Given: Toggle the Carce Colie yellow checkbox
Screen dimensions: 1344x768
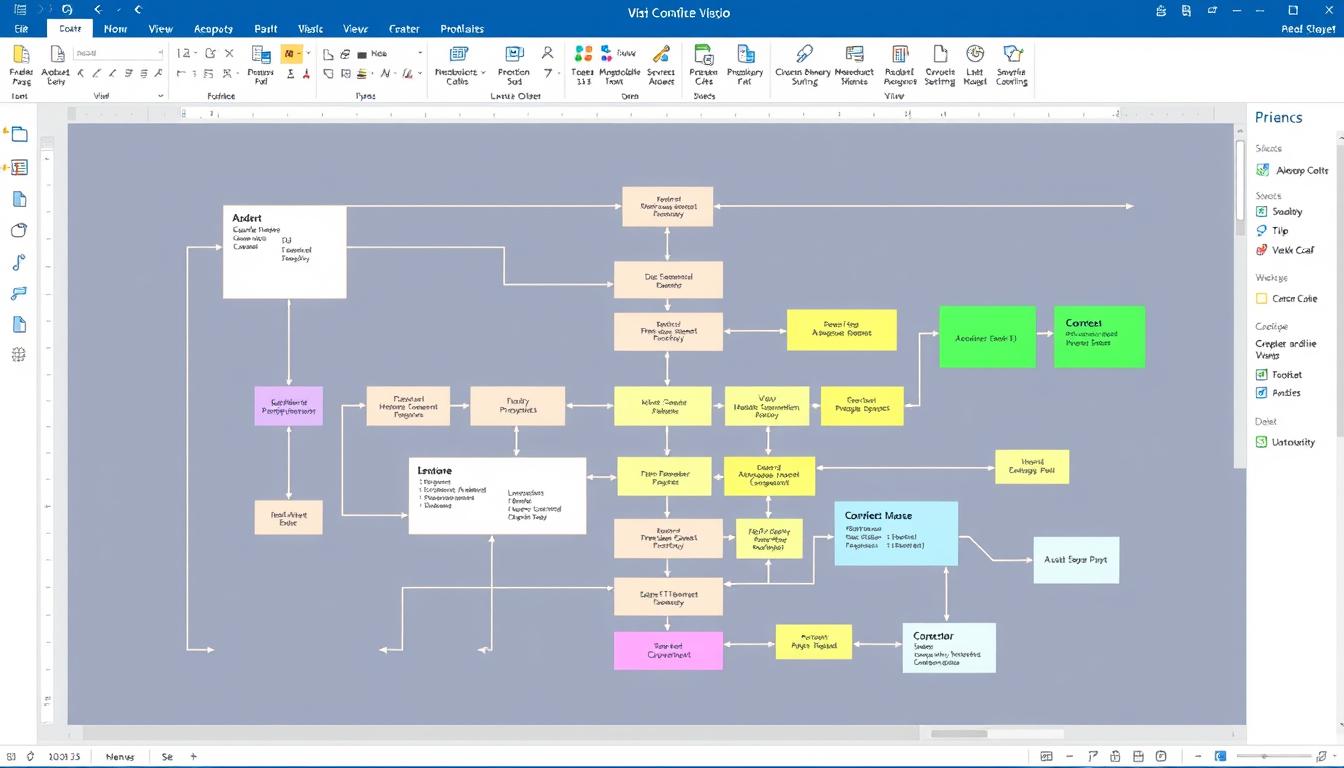Looking at the screenshot, I should pyautogui.click(x=1262, y=298).
